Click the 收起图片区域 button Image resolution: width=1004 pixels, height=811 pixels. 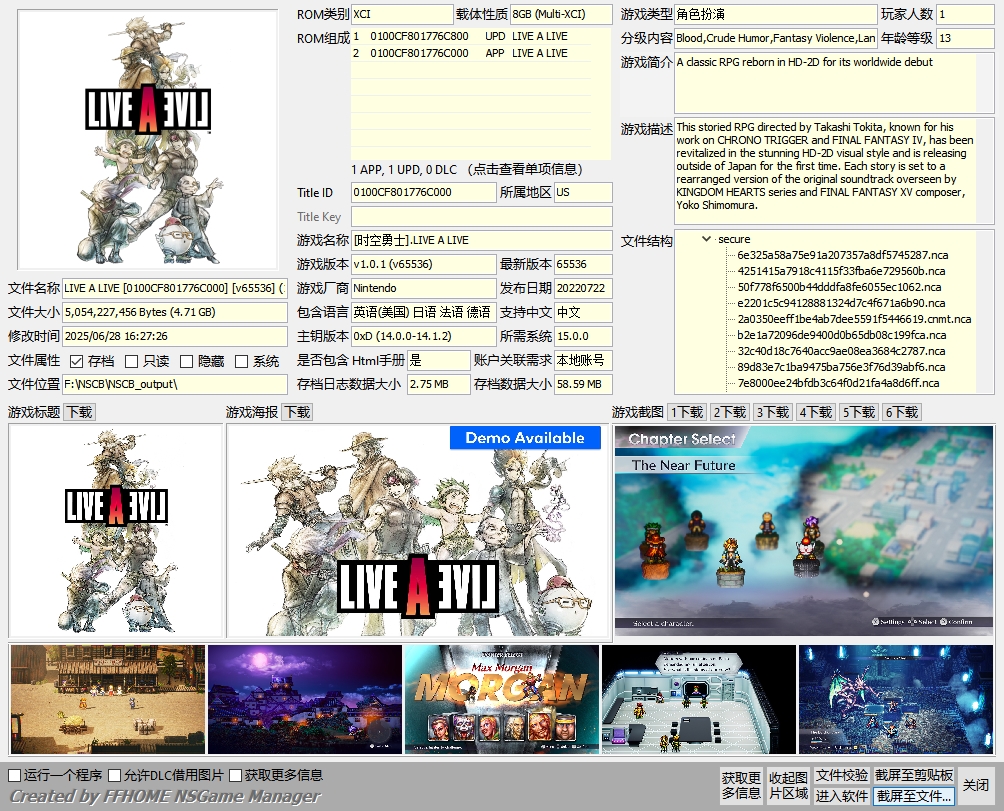click(788, 785)
